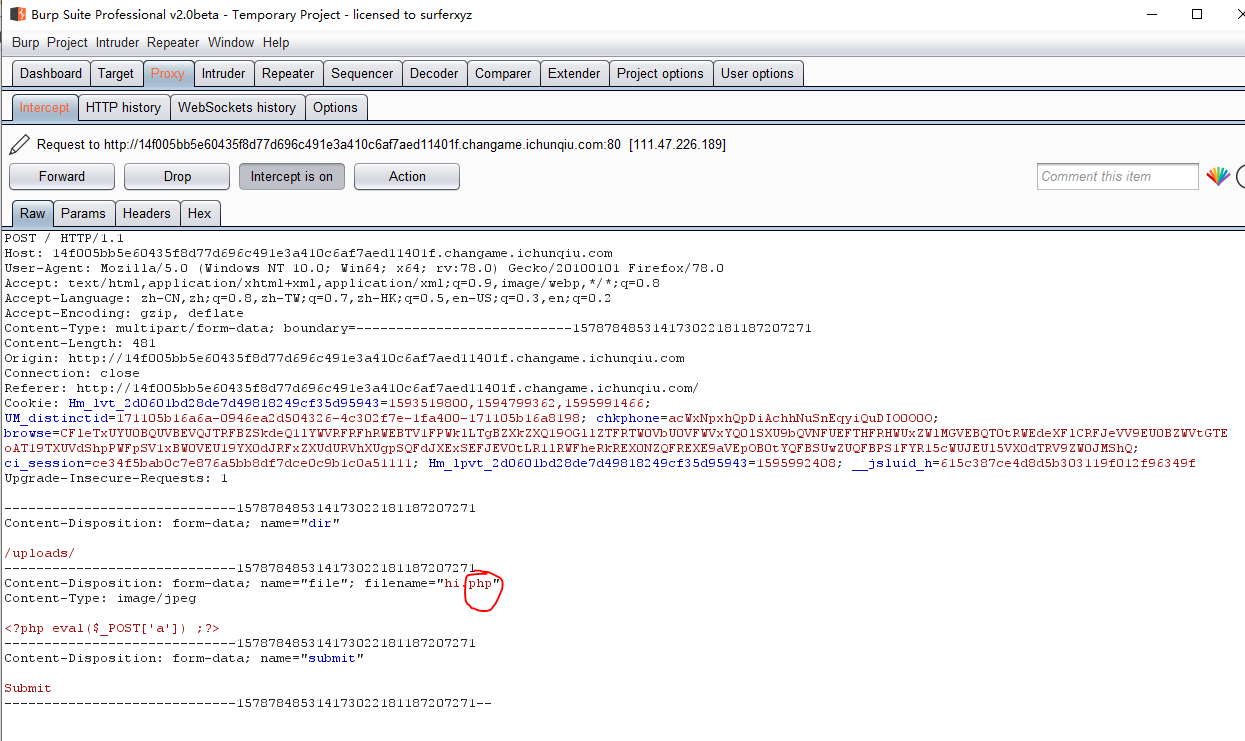This screenshot has height=741, width=1245.
Task: Switch to the Target tab
Action: [116, 74]
